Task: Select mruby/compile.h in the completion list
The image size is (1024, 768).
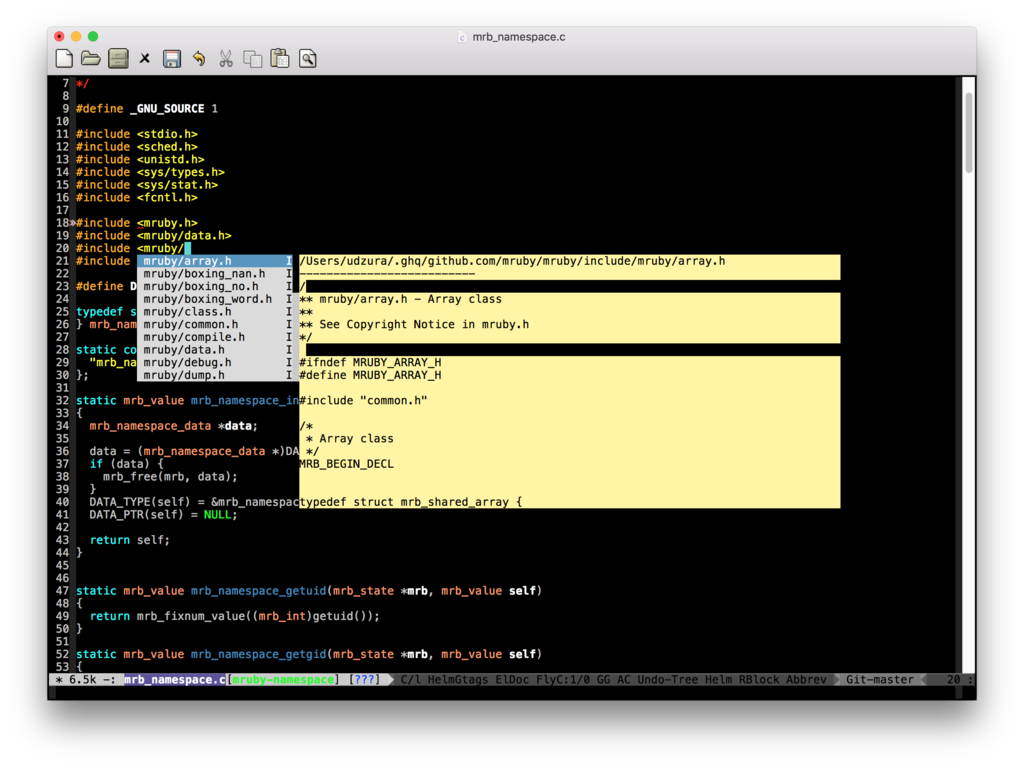Action: click(214, 338)
